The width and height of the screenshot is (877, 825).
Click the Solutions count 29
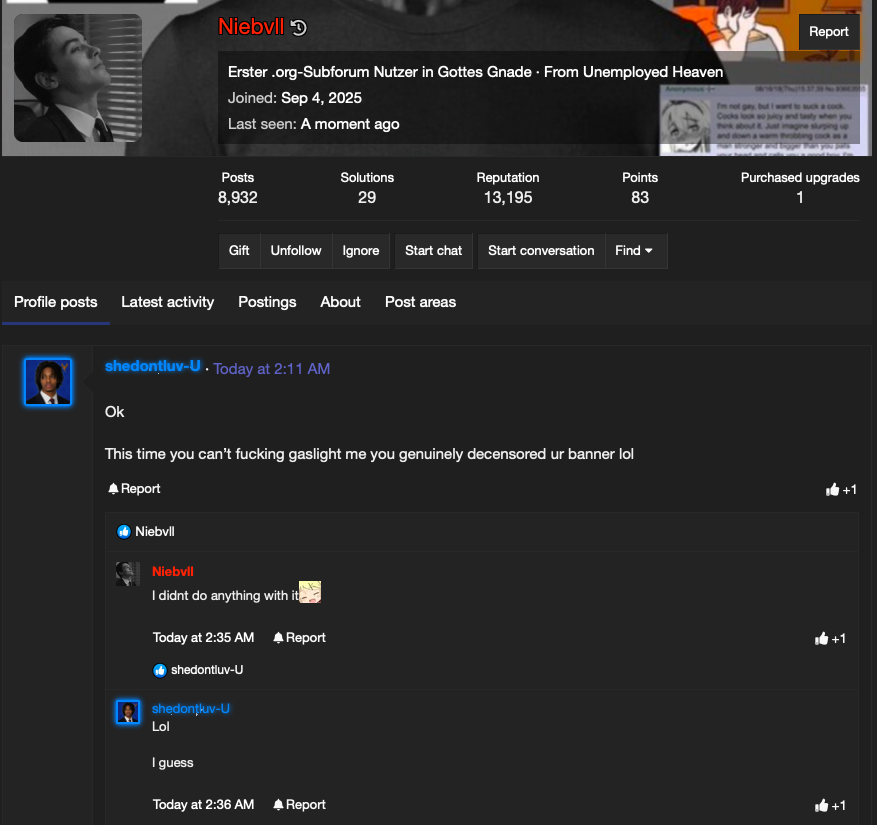(x=367, y=197)
